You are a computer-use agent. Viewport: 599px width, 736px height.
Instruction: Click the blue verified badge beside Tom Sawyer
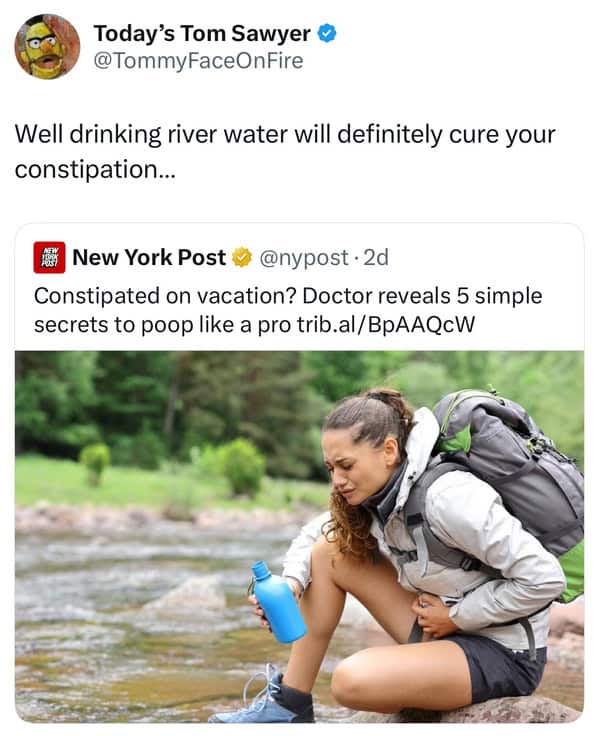tap(327, 33)
